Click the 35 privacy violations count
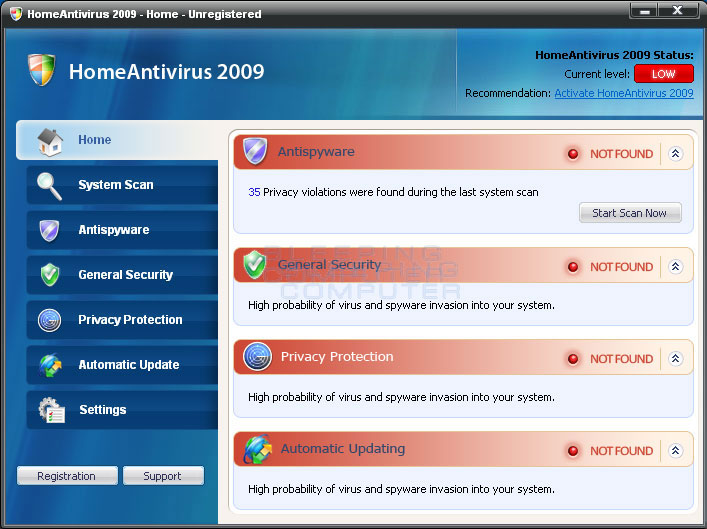The image size is (707, 529). (x=254, y=192)
